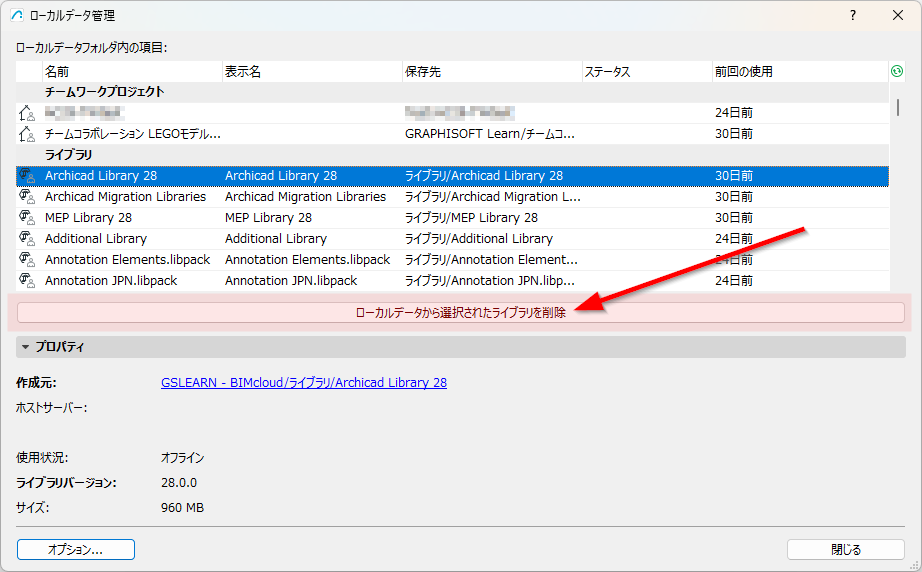Select the Archicad Library 28 name cell

pyautogui.click(x=101, y=175)
